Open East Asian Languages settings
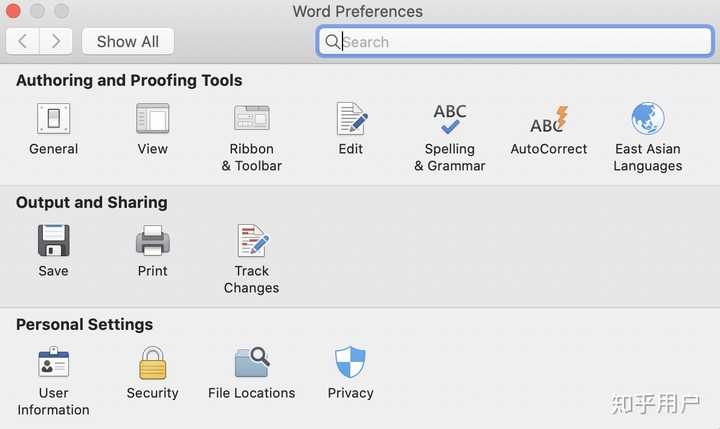The width and height of the screenshot is (720, 429). click(x=648, y=120)
